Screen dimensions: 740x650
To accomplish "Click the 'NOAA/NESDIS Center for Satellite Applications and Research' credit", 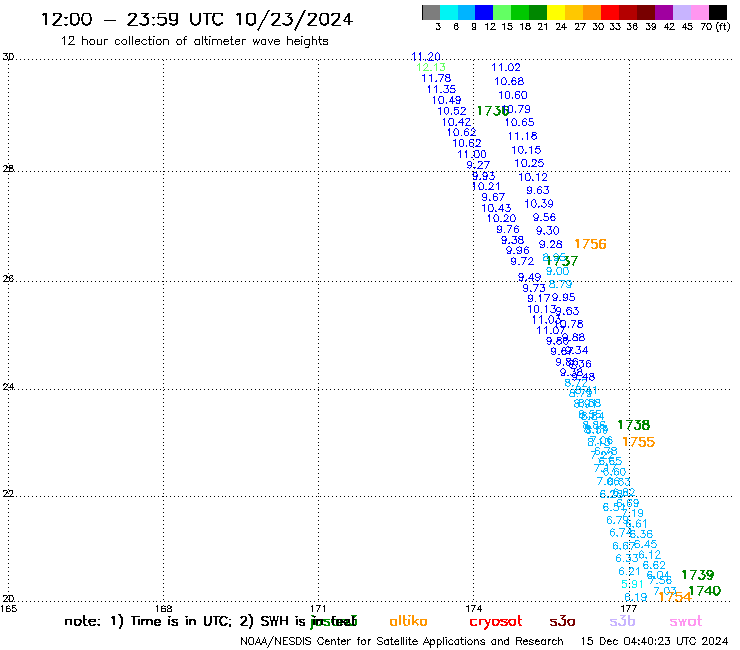I will pos(402,641).
